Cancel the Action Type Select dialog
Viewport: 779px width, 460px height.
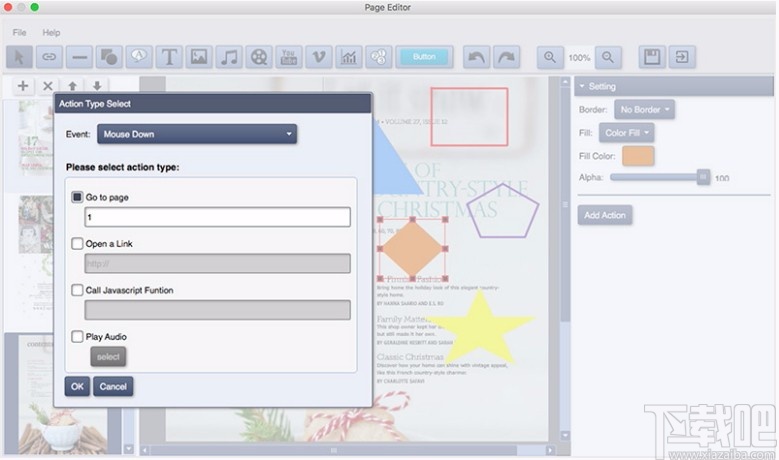[113, 386]
